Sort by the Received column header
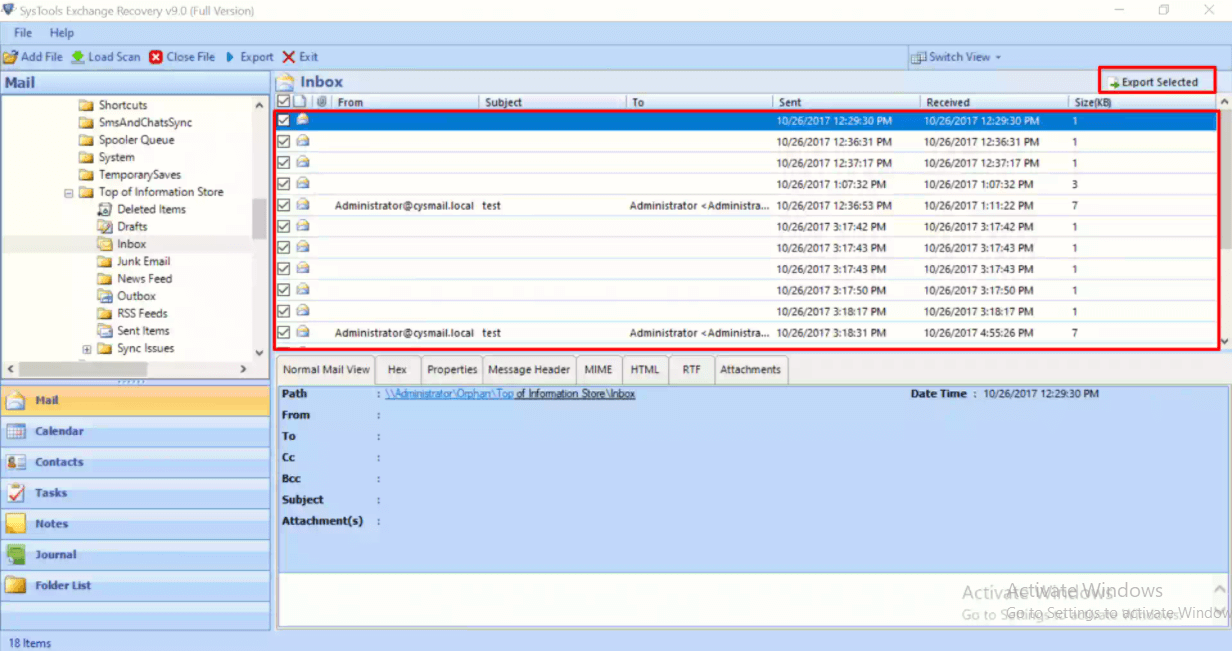This screenshot has width=1232, height=651. coord(994,102)
